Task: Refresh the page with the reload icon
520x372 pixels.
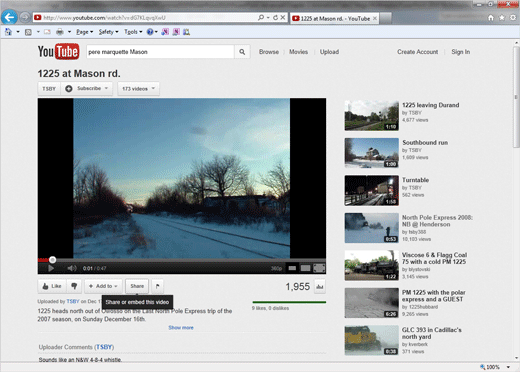Action: pyautogui.click(x=275, y=17)
